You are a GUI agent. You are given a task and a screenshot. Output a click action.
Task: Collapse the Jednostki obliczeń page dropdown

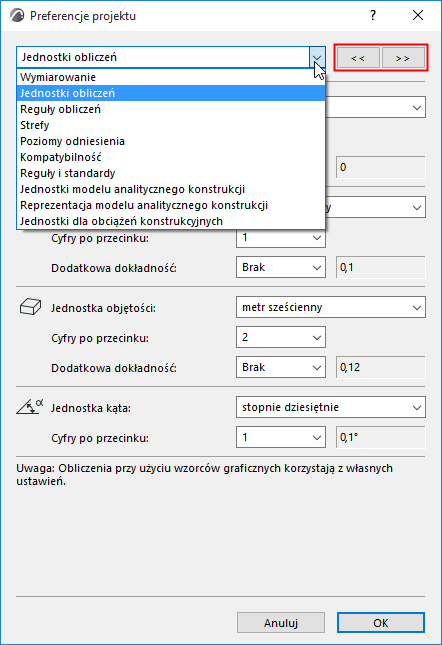pos(317,57)
